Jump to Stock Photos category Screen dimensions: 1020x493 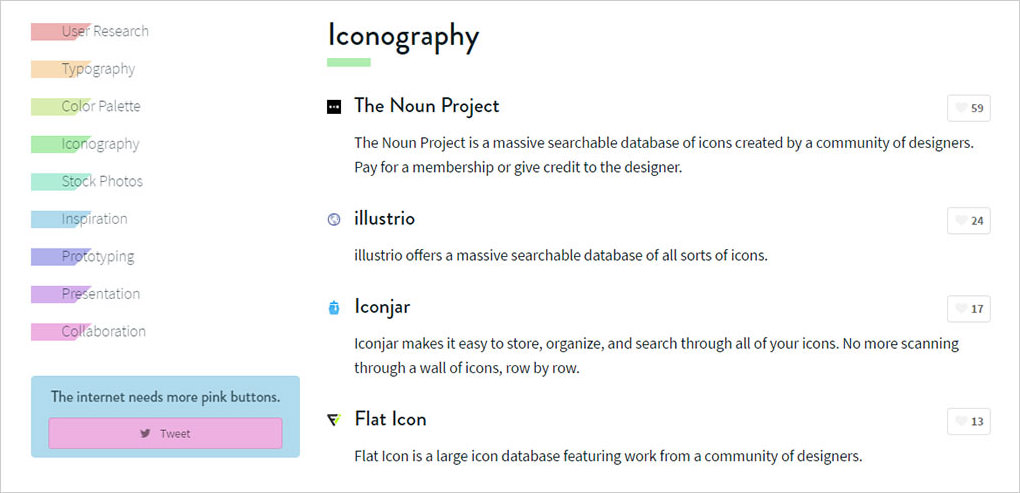(x=102, y=181)
